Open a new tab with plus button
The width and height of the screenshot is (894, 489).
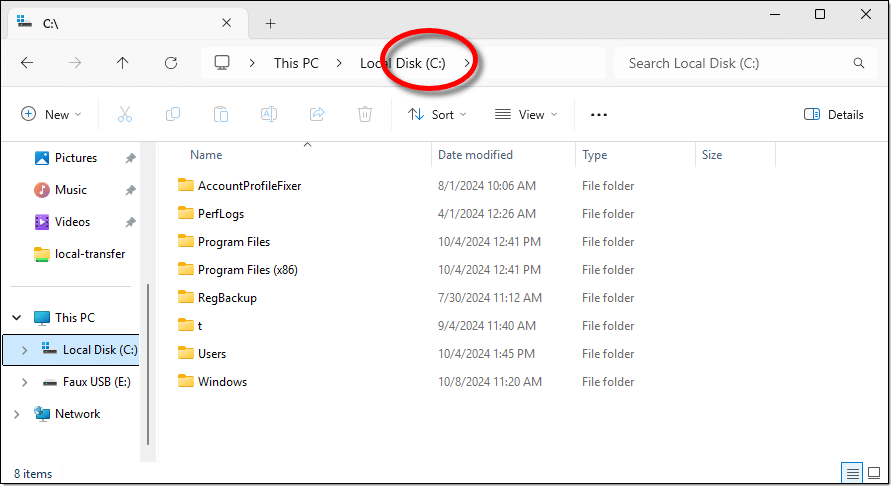(x=270, y=23)
